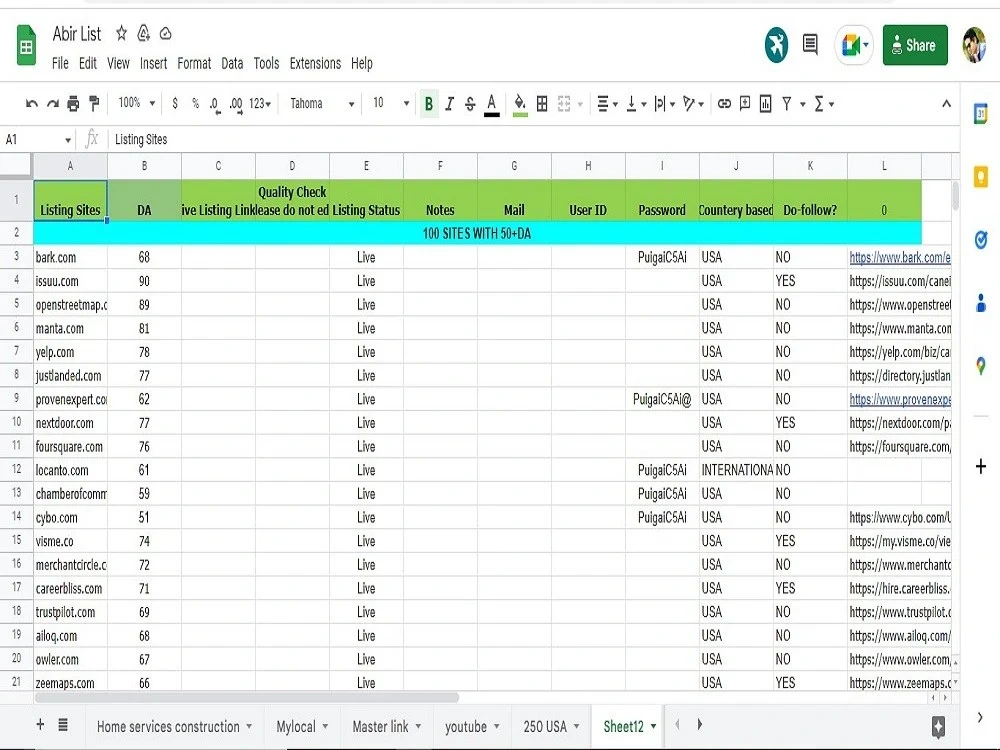Star the Abir List document
The width and height of the screenshot is (1000, 750).
click(121, 33)
